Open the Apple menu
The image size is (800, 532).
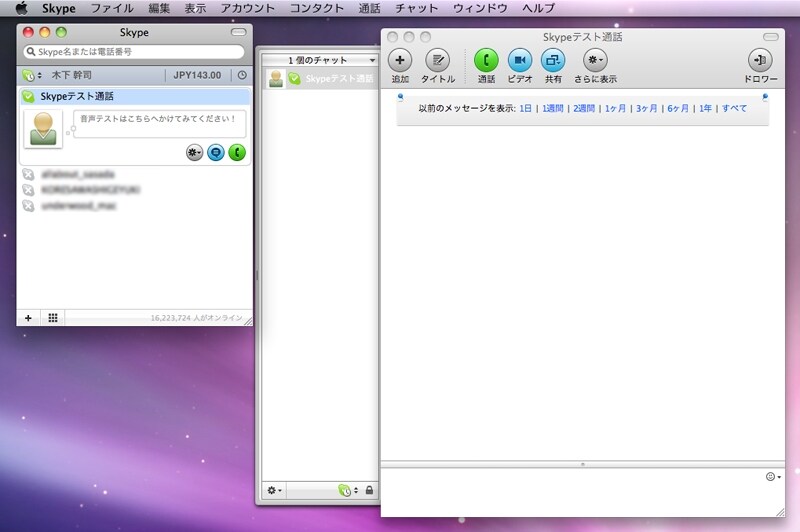21,8
